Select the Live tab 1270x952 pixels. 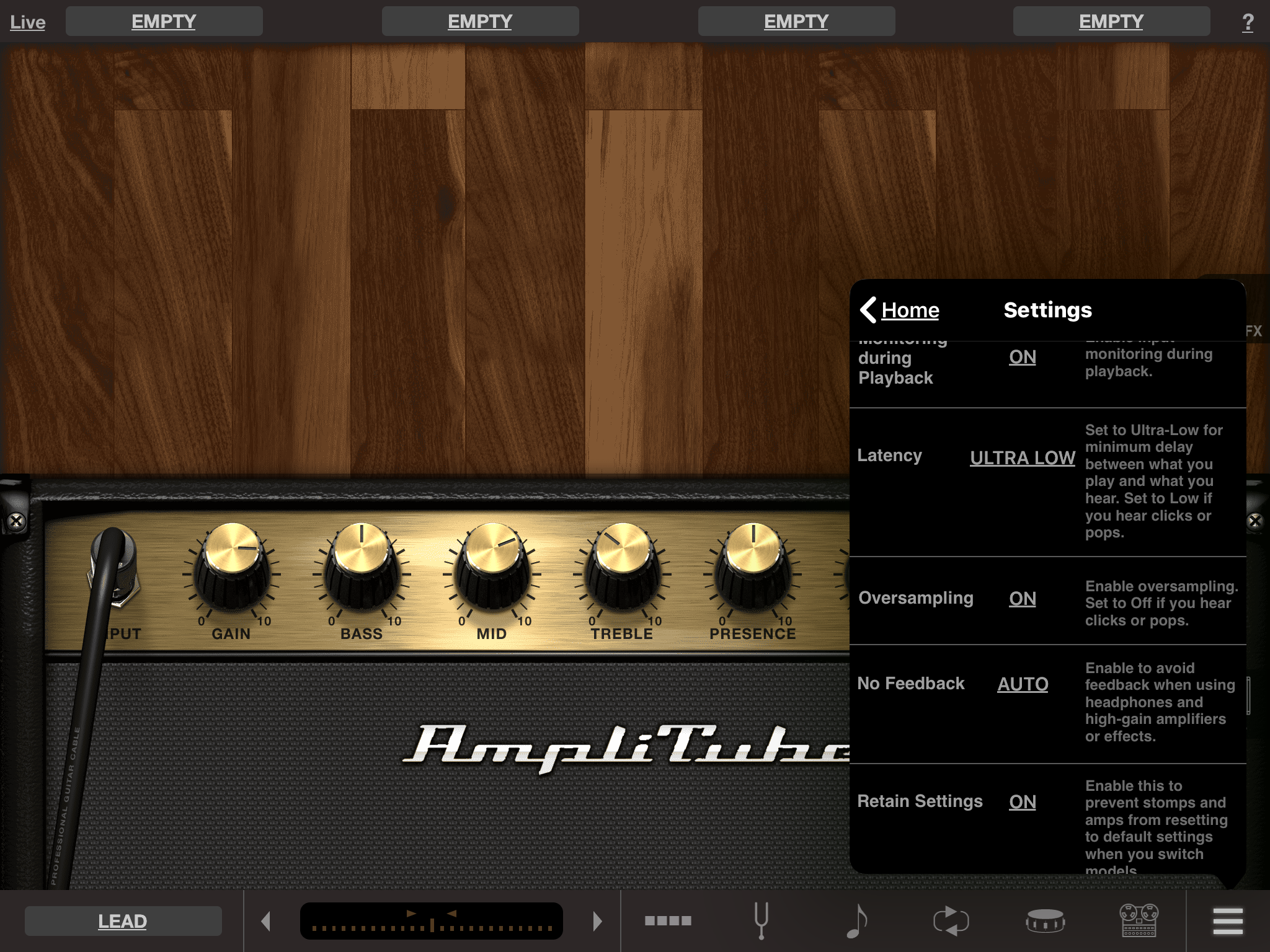click(27, 21)
